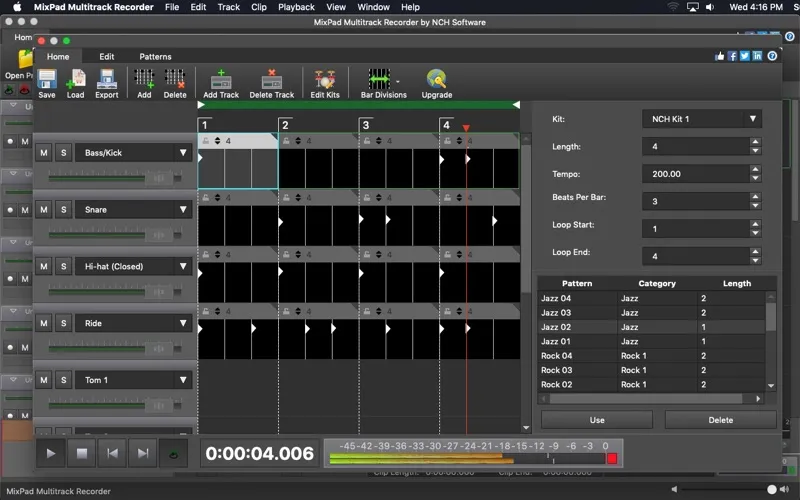Open the Ride instrument dropdown

coord(134,323)
